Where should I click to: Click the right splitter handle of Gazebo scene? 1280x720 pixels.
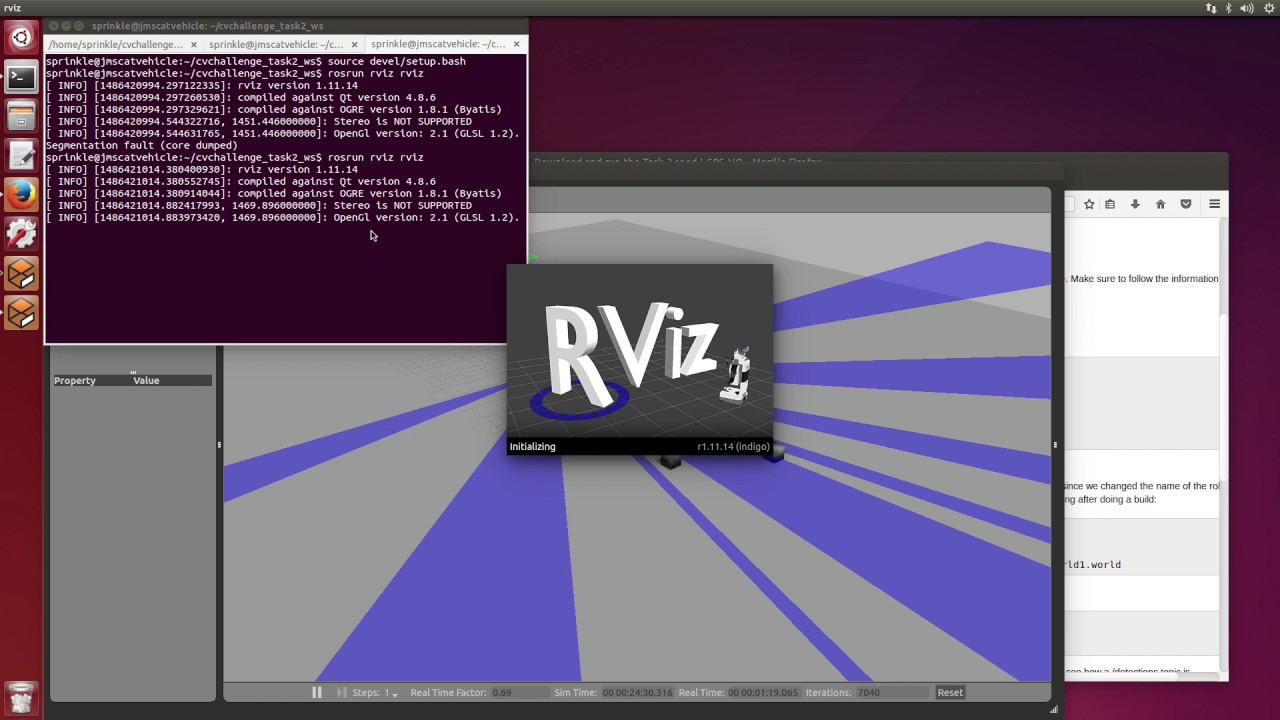1055,445
